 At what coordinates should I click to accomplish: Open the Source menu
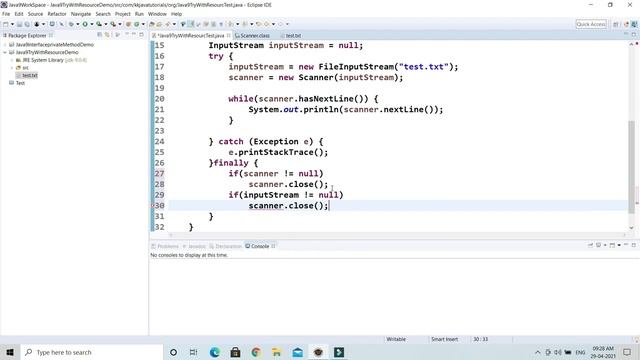pyautogui.click(x=35, y=14)
